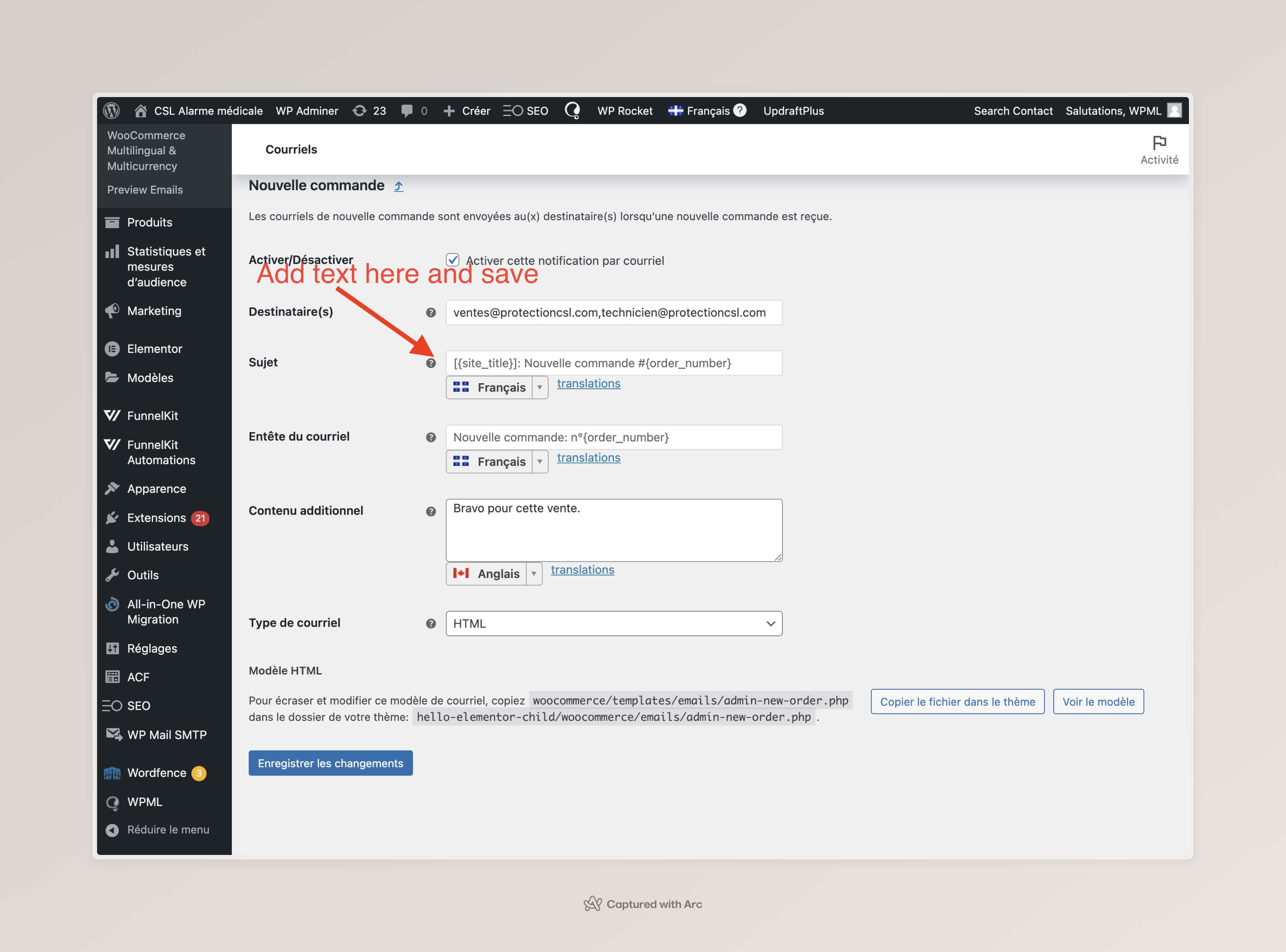
Task: Open WP Rocket admin bar menu
Action: [625, 111]
